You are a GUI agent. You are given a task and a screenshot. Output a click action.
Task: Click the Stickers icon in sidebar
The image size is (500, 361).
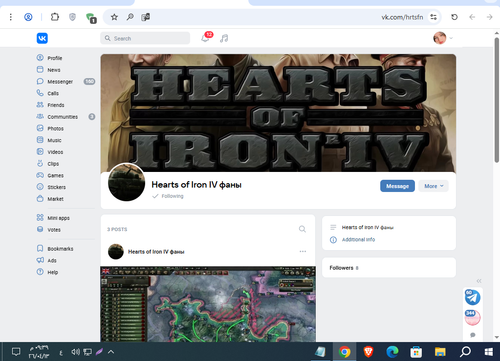point(40,187)
